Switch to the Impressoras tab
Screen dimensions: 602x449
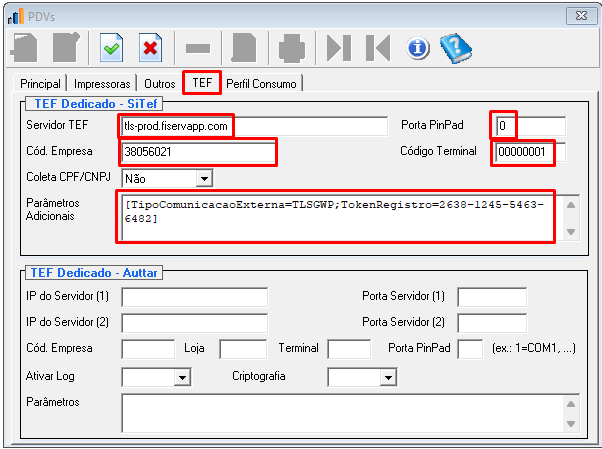pyautogui.click(x=102, y=83)
